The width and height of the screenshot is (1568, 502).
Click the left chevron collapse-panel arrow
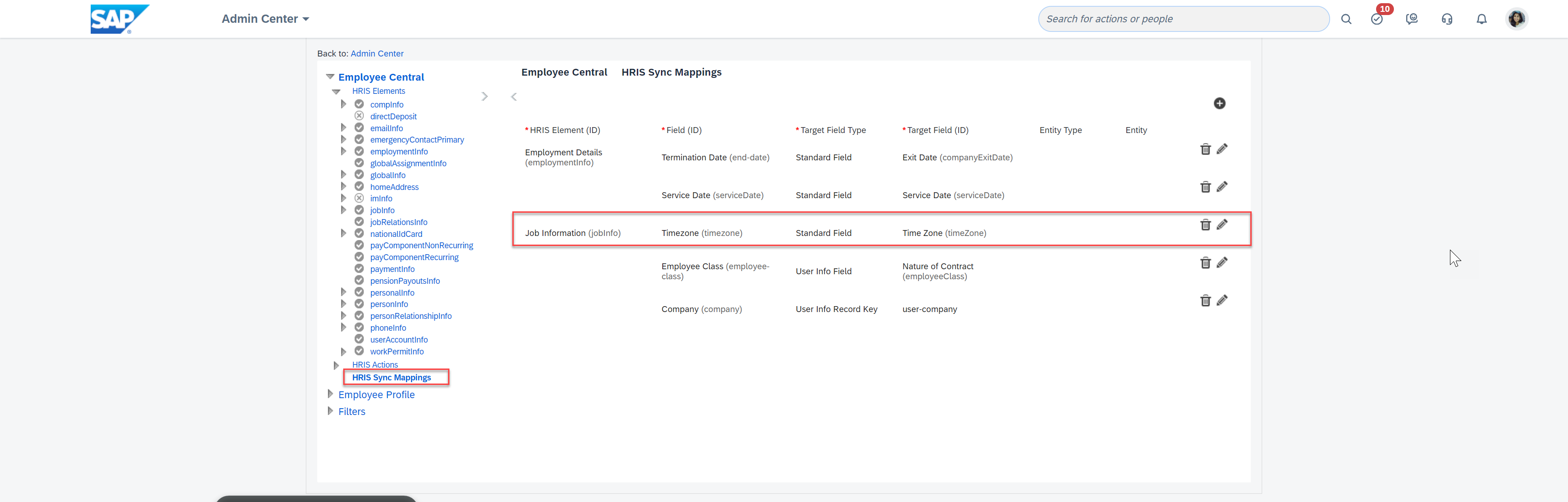514,96
